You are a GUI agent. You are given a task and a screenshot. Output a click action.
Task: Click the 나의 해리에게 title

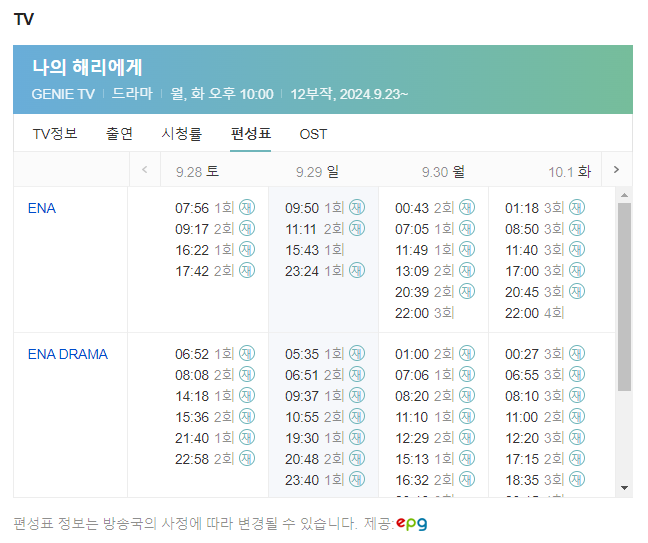coord(87,67)
